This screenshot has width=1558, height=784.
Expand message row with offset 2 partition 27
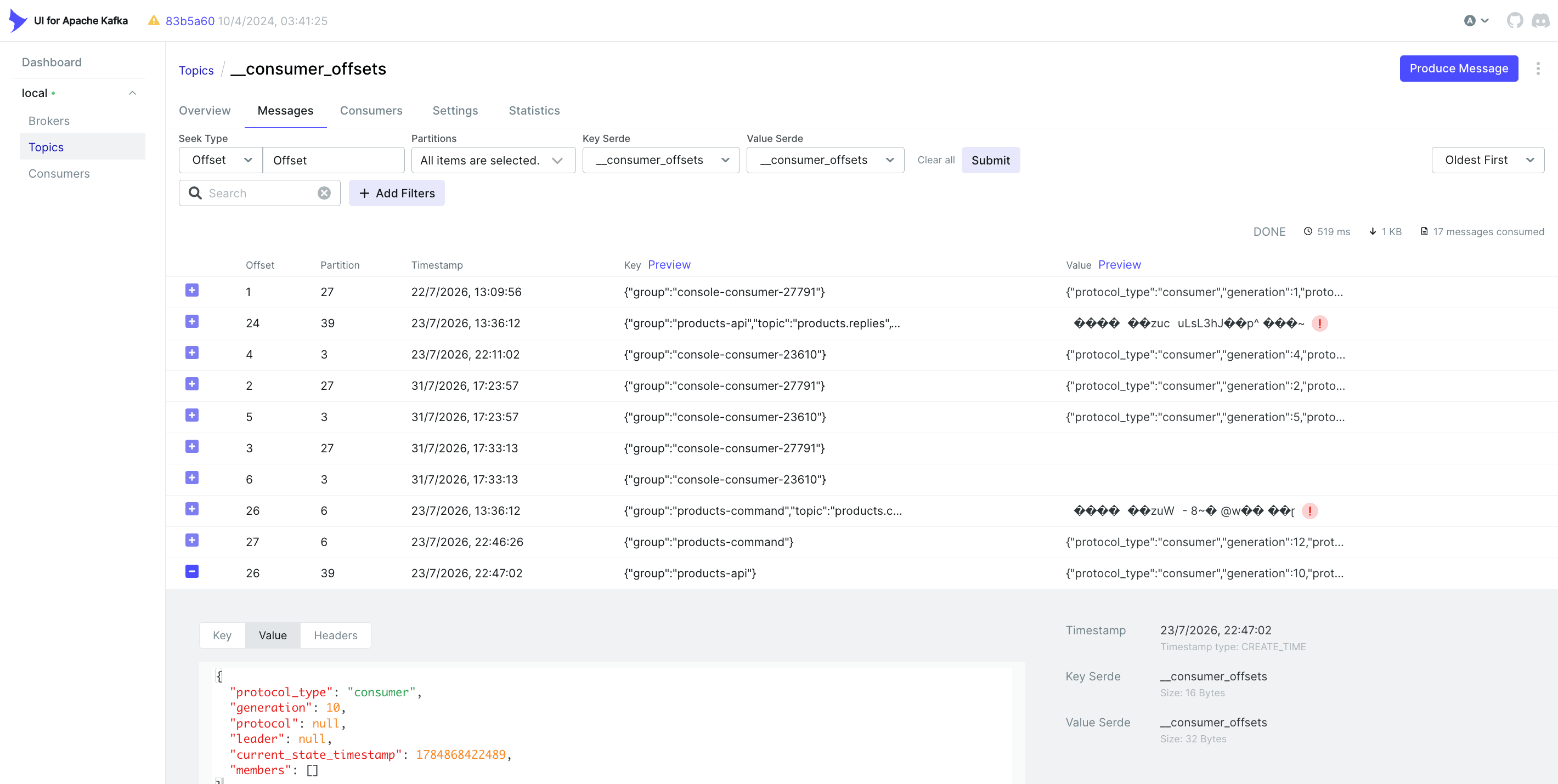191,384
